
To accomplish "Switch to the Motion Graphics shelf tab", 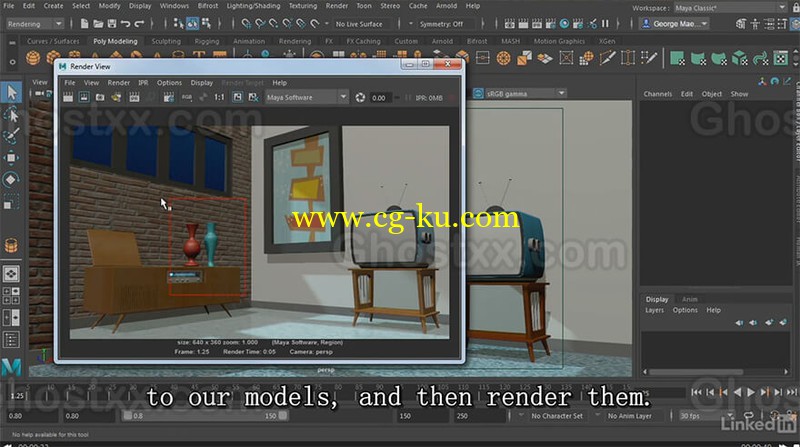I will [559, 41].
